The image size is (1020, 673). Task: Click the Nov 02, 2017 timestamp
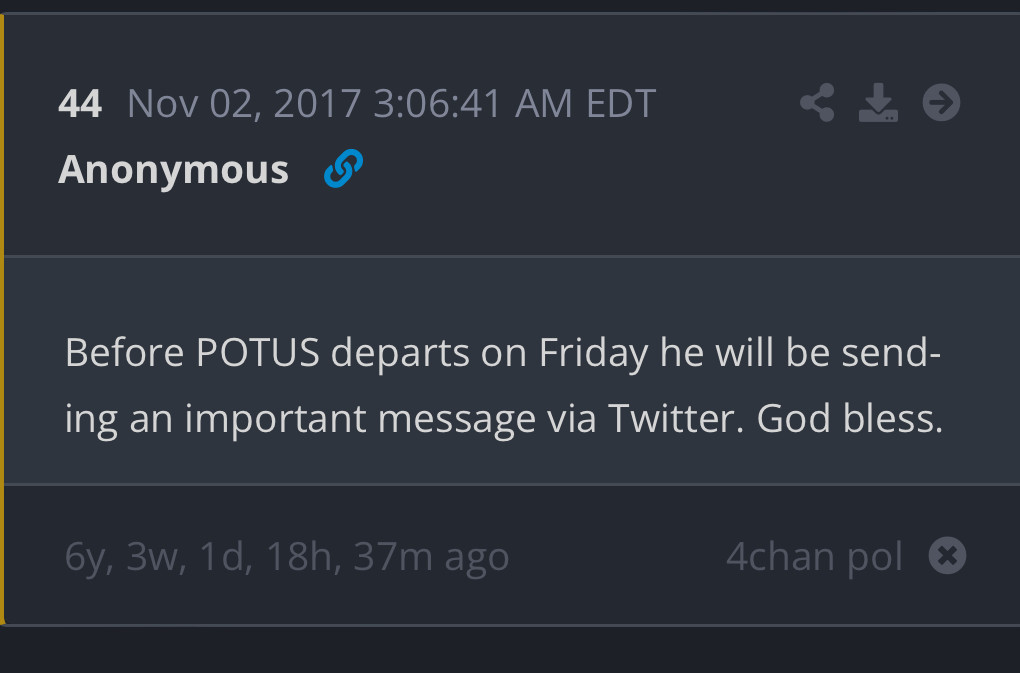[244, 103]
